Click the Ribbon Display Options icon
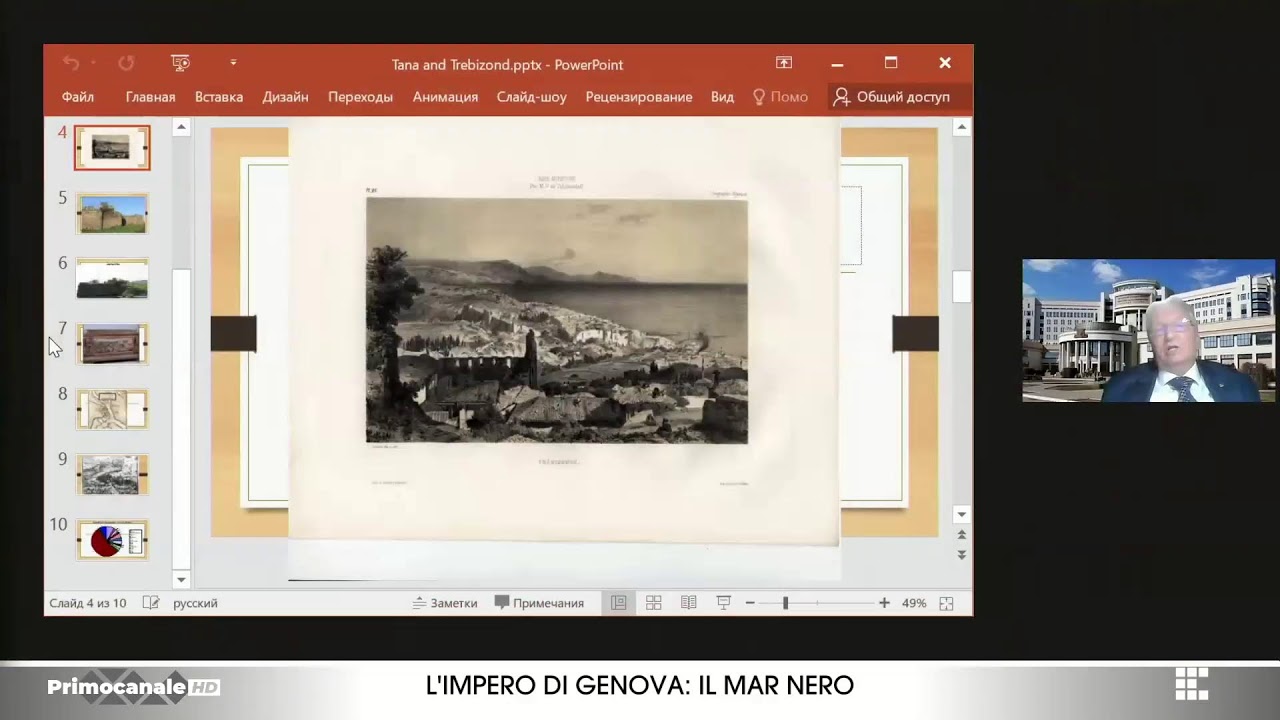1280x720 pixels. [x=784, y=63]
